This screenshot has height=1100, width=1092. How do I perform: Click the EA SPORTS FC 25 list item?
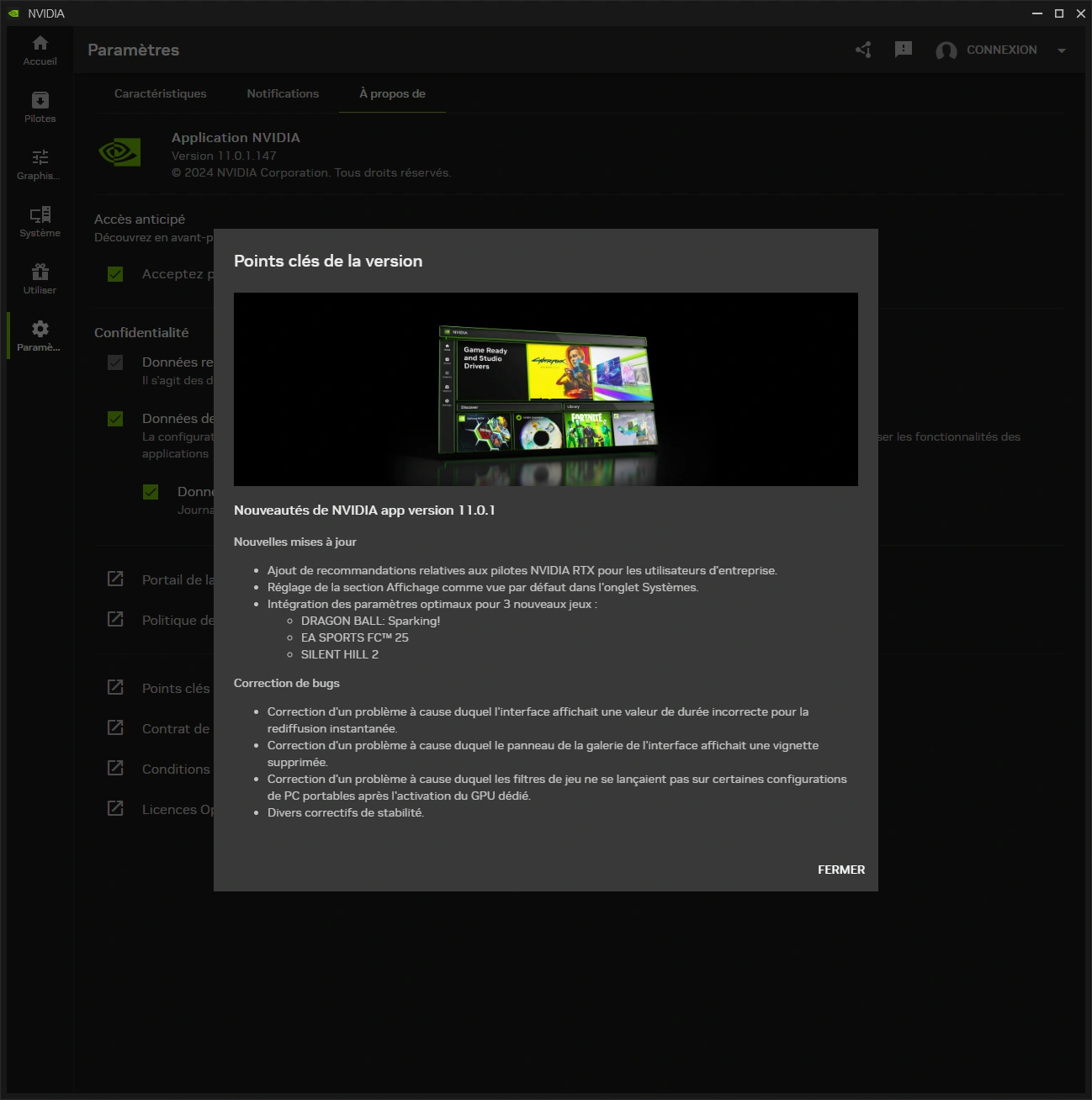pos(355,637)
